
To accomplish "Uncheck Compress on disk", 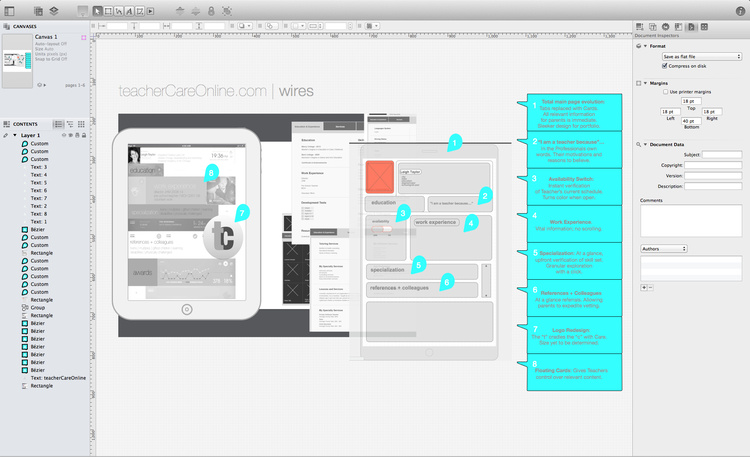I will pyautogui.click(x=664, y=66).
